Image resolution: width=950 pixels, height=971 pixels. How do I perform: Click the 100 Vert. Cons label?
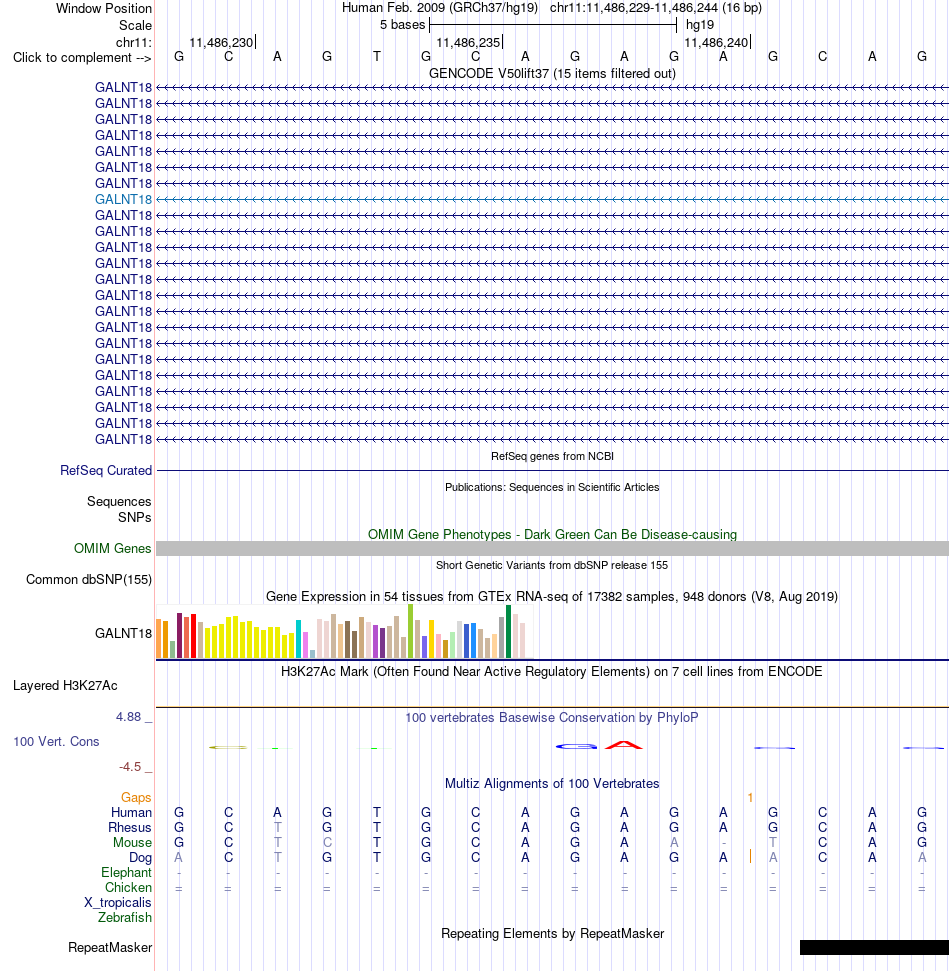56,742
